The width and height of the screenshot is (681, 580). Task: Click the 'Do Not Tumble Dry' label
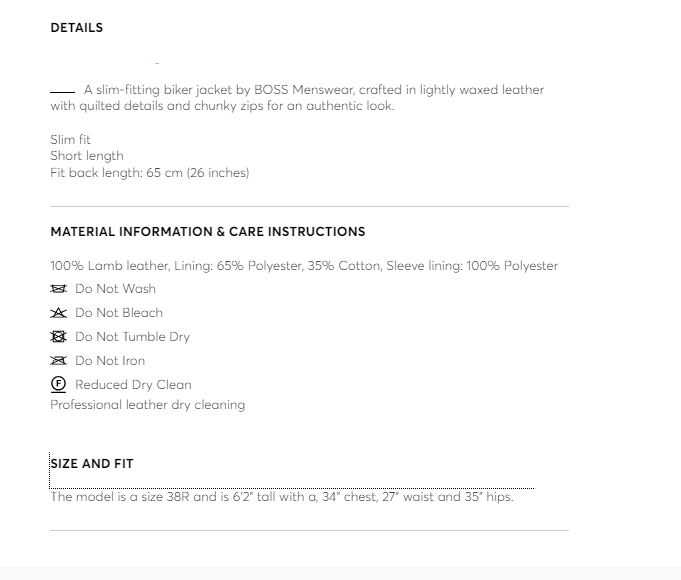click(x=132, y=337)
